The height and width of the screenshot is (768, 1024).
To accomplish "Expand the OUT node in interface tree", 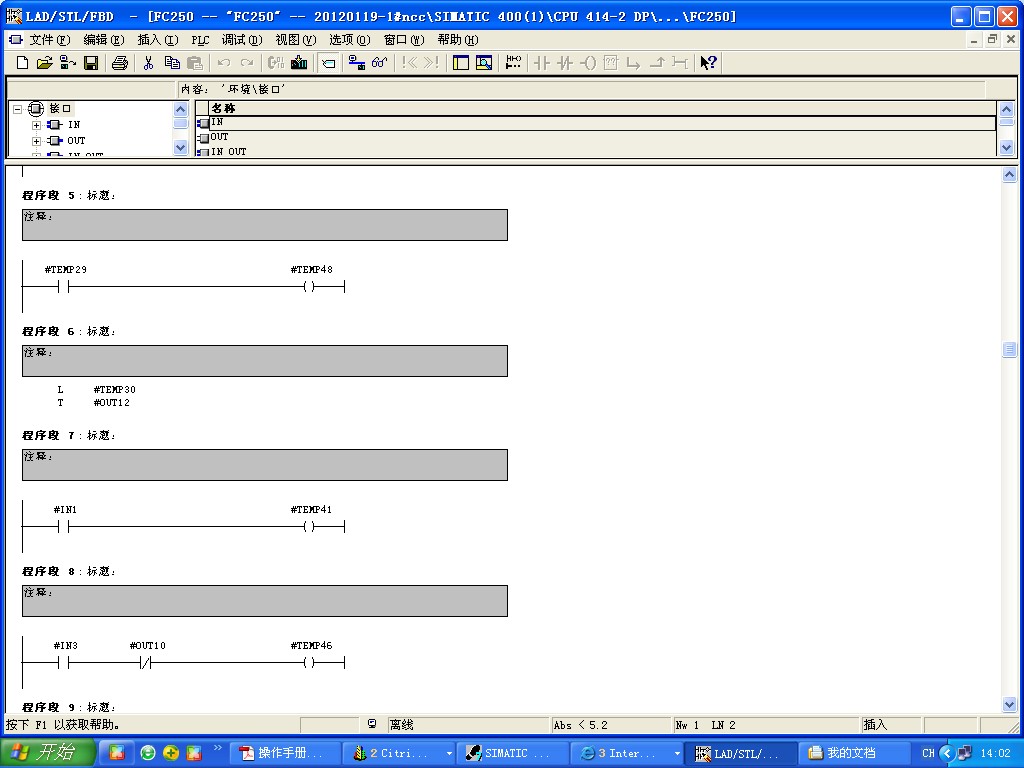I will tap(37, 141).
